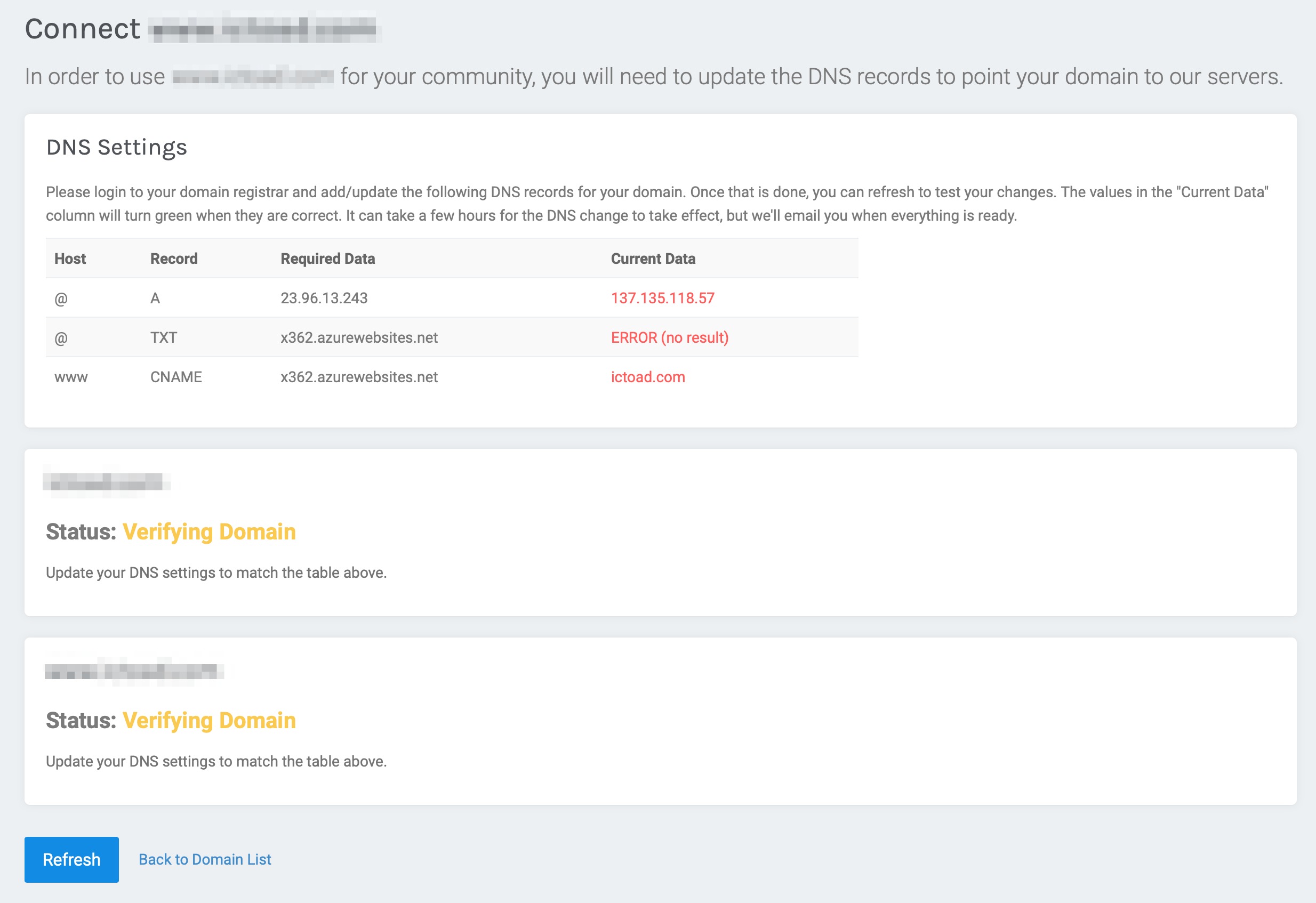Click the blue Refresh button
The height and width of the screenshot is (903, 1316).
click(71, 859)
